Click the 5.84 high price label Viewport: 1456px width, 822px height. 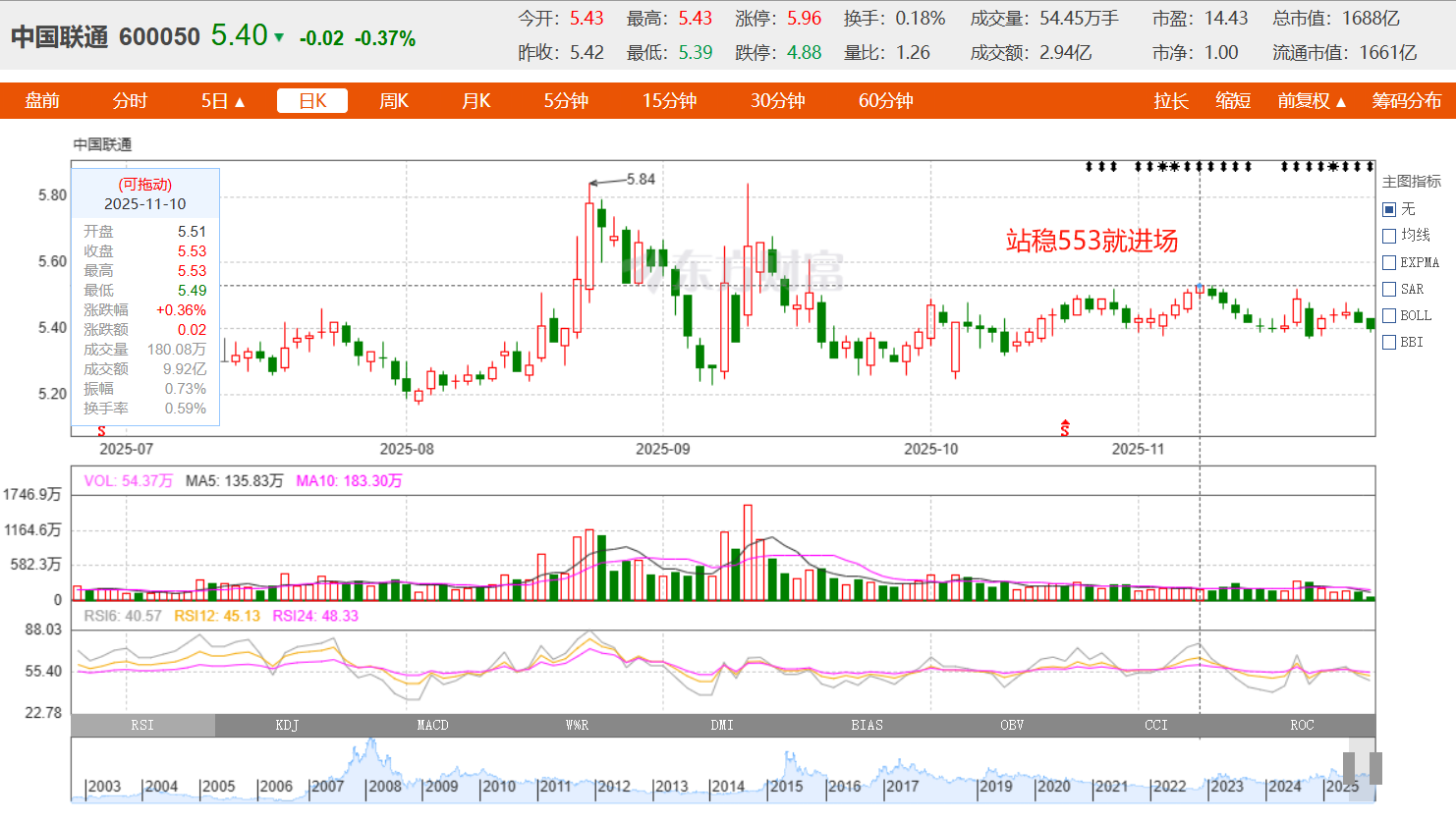point(641,179)
